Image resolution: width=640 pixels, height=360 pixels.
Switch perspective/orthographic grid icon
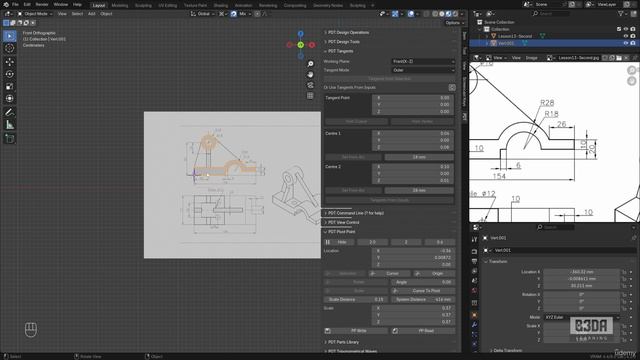(x=310, y=96)
